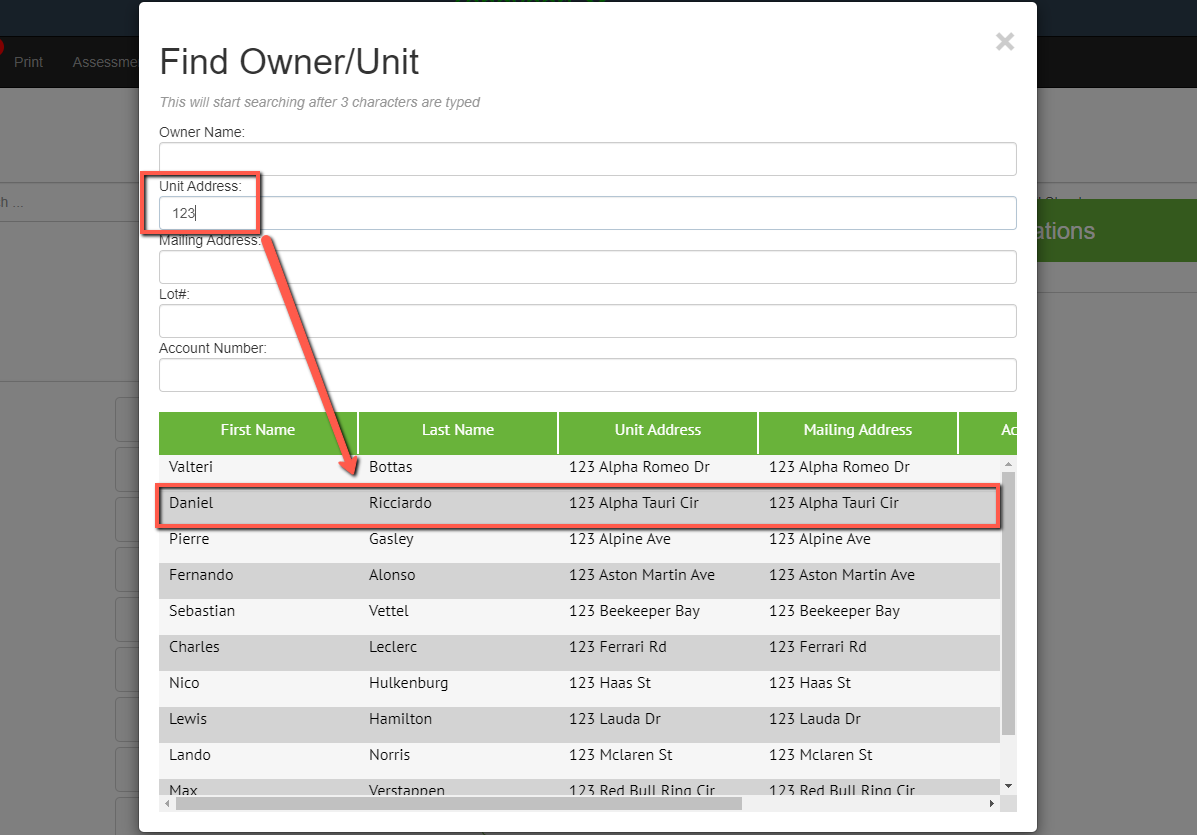Click unit address 123 Ferrari Rd
The image size is (1197, 835).
point(618,646)
